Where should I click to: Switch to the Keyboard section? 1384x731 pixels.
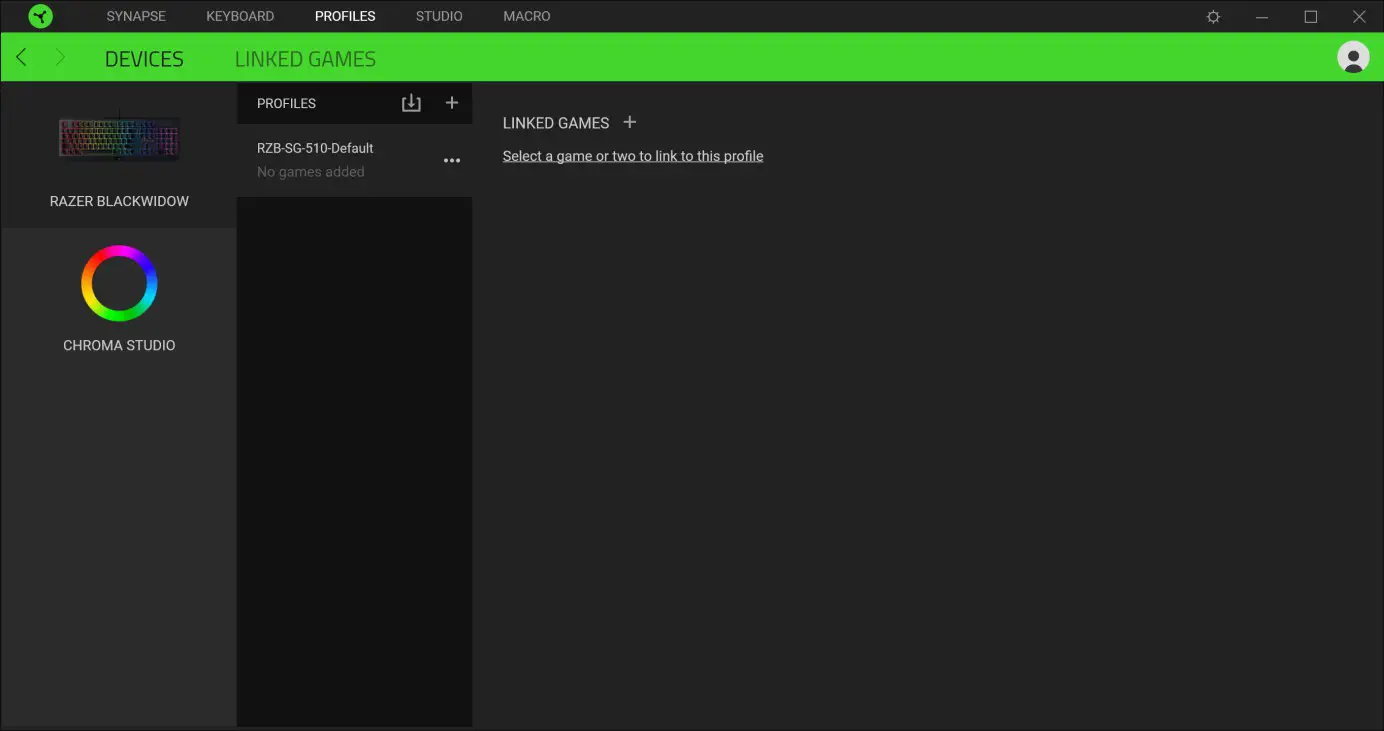point(240,15)
